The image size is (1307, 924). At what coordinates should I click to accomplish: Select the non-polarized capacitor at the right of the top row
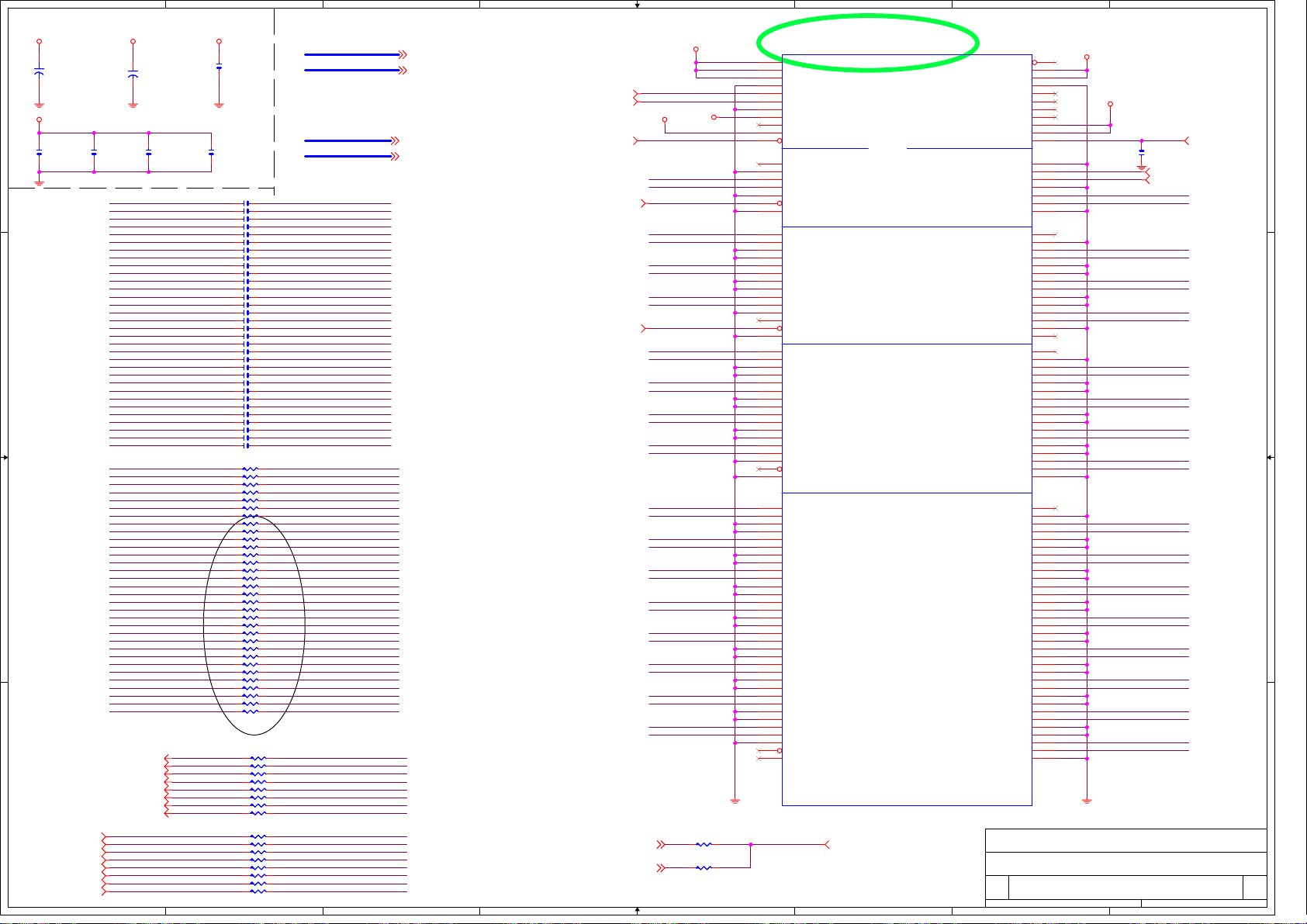click(219, 66)
